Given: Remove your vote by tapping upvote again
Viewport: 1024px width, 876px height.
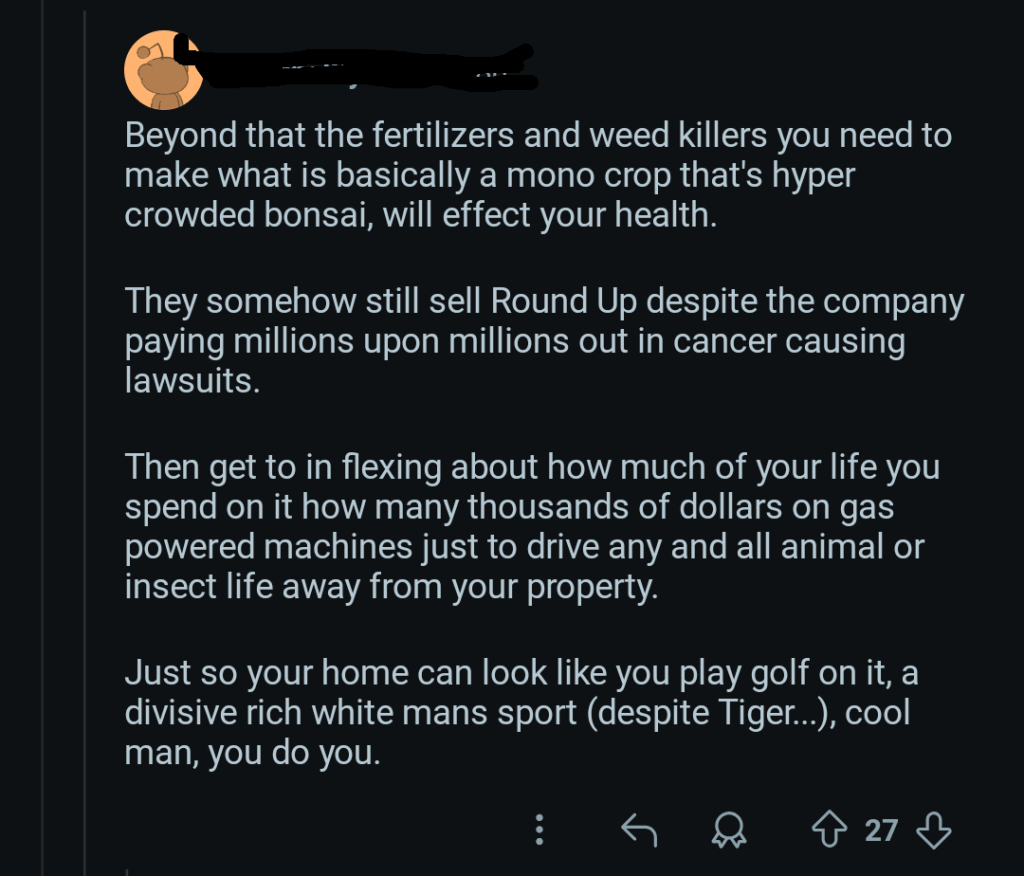Looking at the screenshot, I should tap(829, 829).
